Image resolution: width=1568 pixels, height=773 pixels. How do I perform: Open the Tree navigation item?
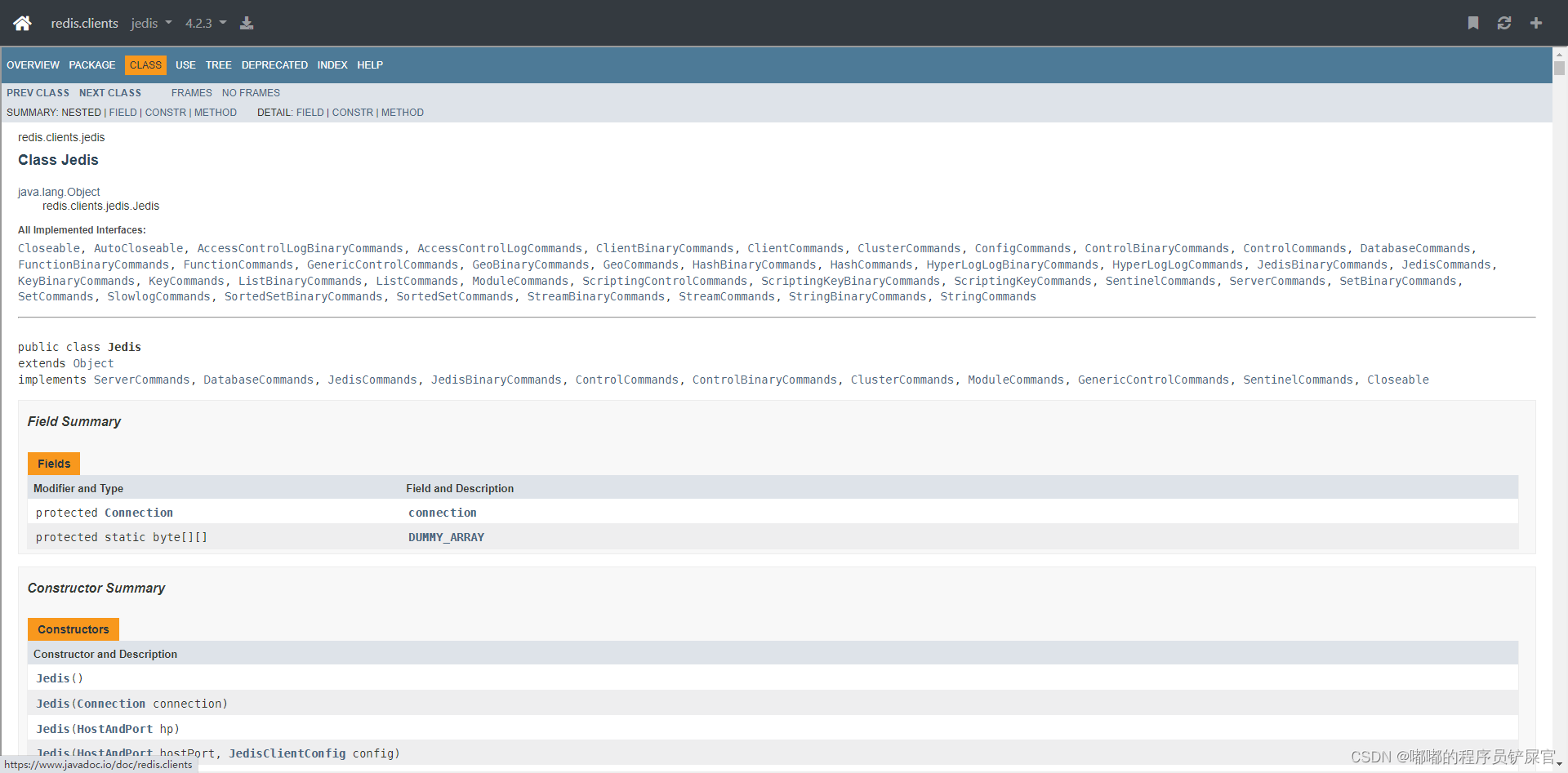[219, 65]
